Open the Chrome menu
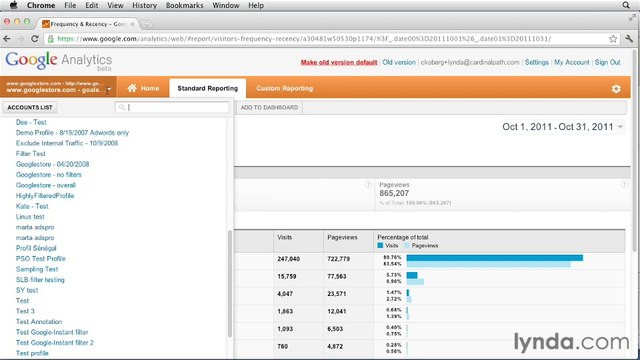The height and width of the screenshot is (360, 640). (x=41, y=5)
